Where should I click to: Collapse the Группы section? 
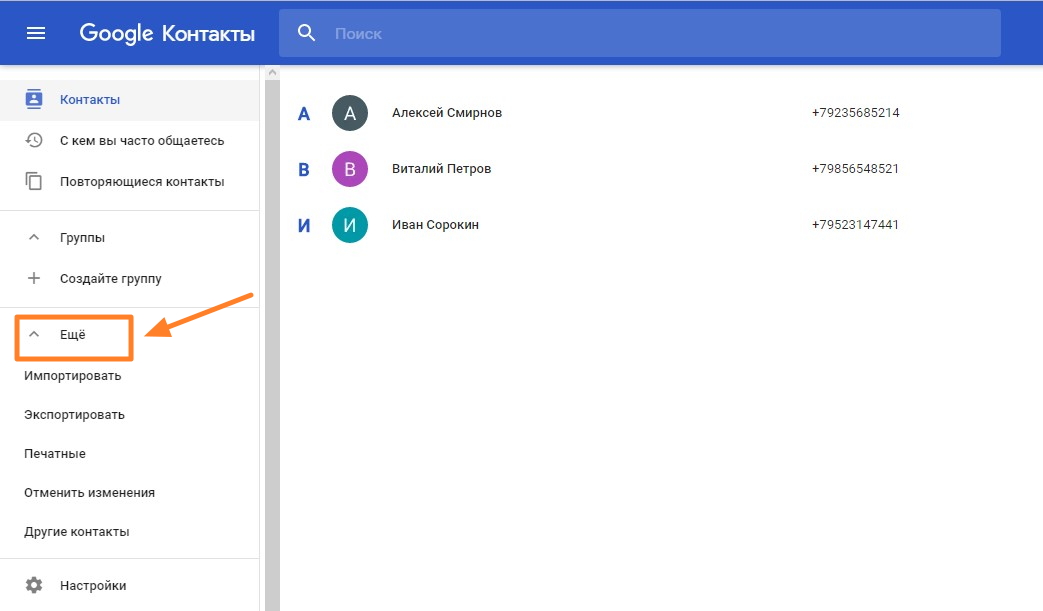34,237
